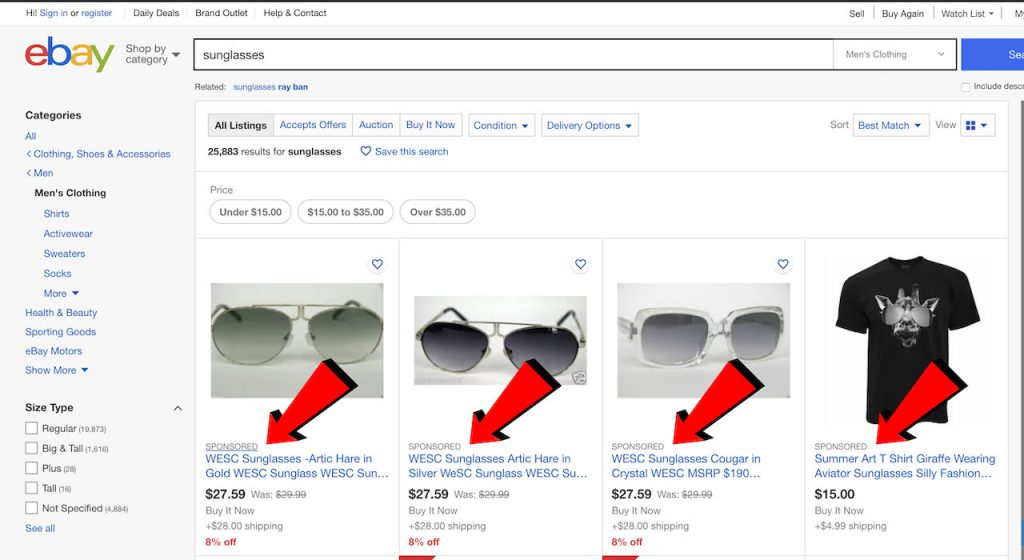Add WESC Artic Hare Gold to watchlist heart
Image resolution: width=1024 pixels, height=560 pixels.
pyautogui.click(x=377, y=264)
